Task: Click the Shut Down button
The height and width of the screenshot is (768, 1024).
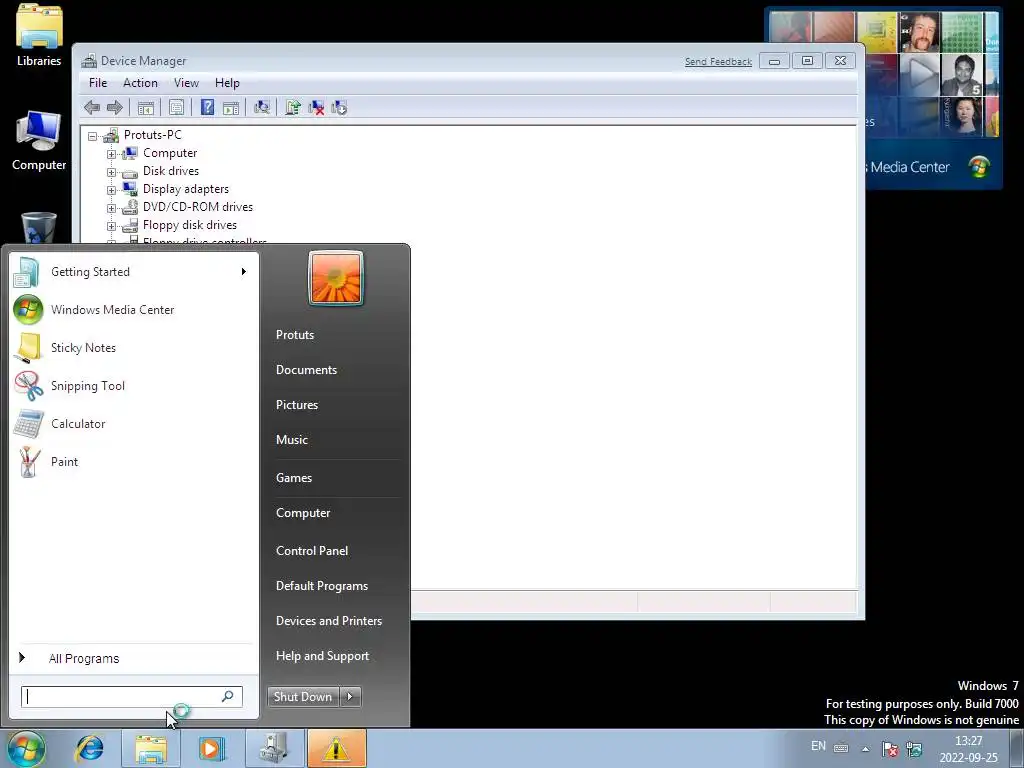Action: [x=303, y=696]
